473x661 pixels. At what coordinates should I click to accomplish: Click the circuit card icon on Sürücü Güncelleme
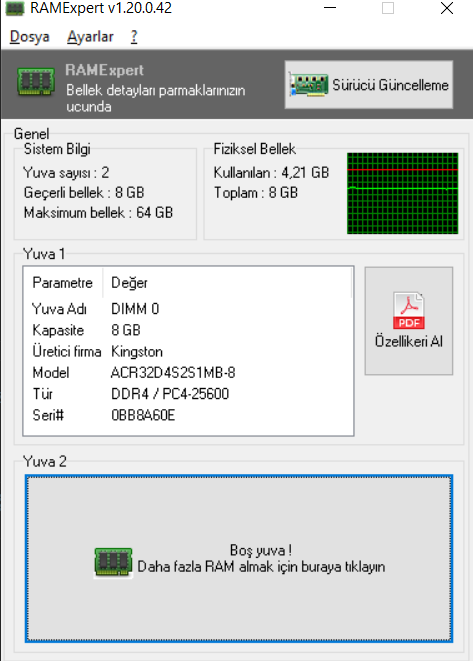pos(308,85)
